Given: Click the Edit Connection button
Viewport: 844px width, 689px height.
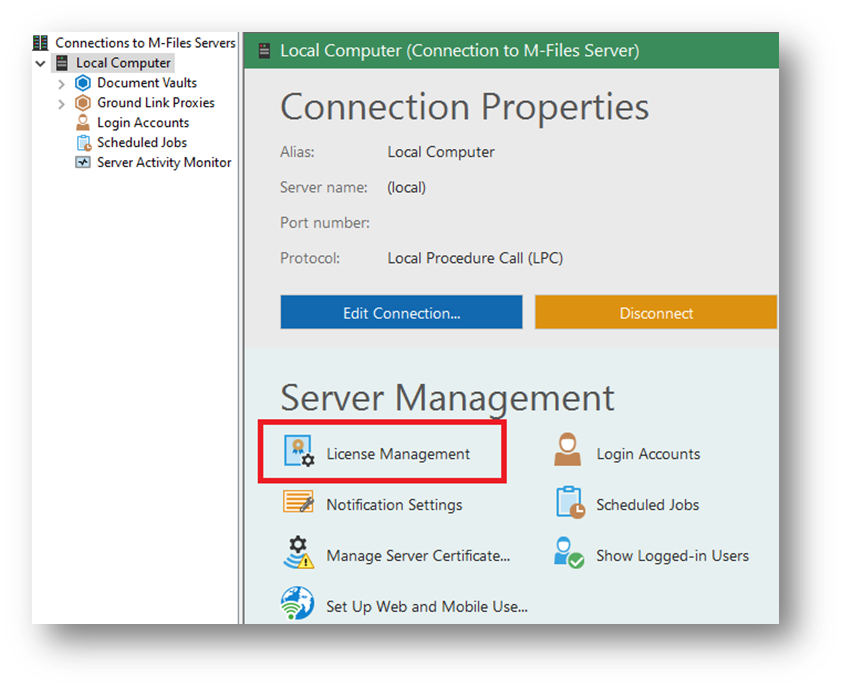Looking at the screenshot, I should 402,312.
